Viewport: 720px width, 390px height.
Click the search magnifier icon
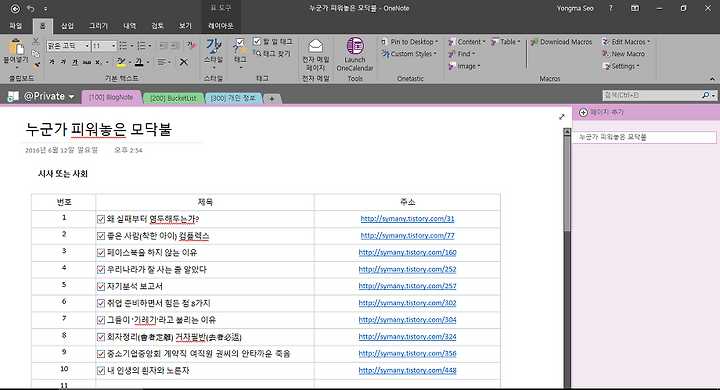click(x=705, y=95)
